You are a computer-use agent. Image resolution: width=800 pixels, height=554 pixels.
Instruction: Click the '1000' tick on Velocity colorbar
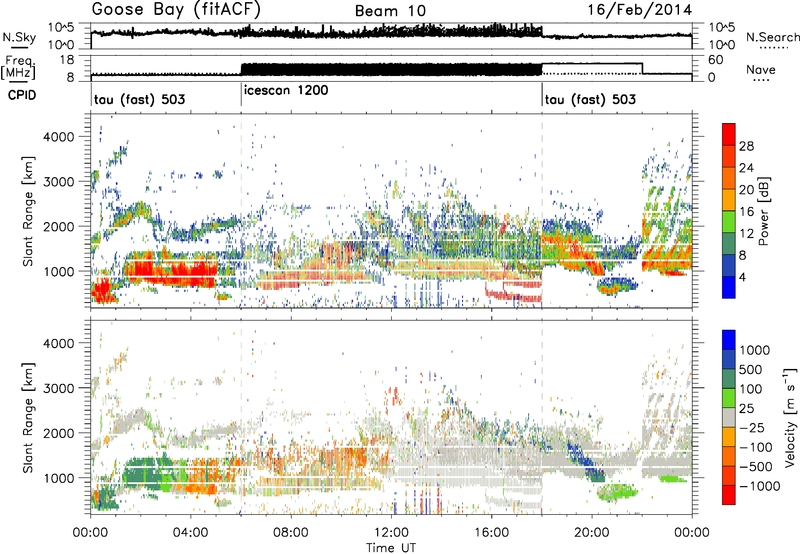tap(754, 350)
